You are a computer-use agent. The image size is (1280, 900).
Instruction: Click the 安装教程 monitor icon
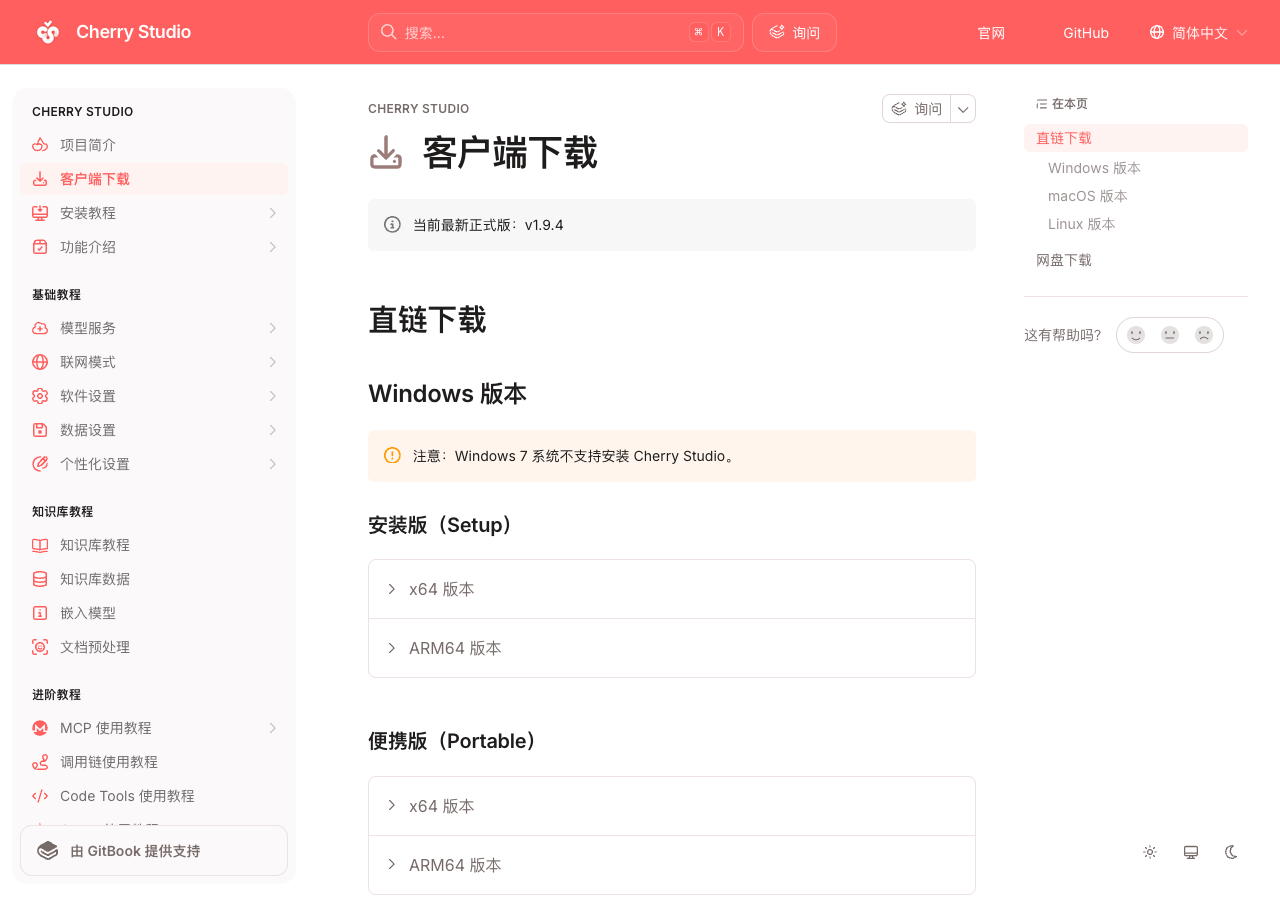pos(40,213)
